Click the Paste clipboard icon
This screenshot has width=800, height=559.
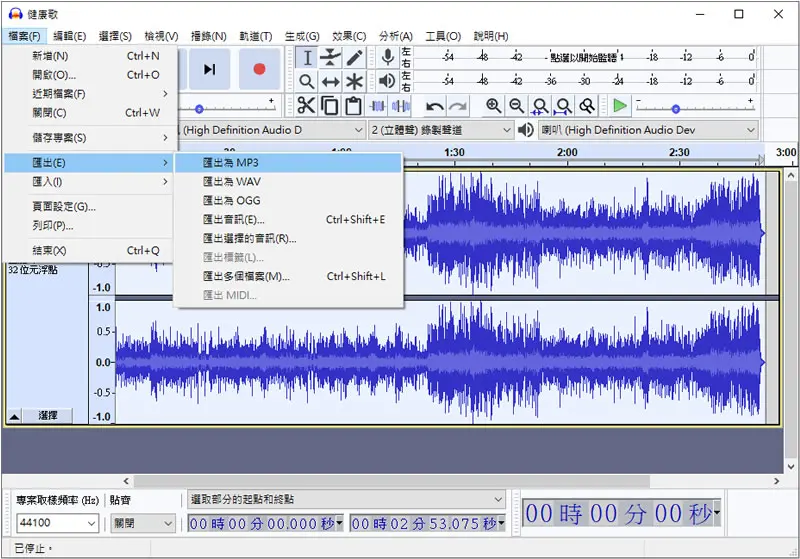pyautogui.click(x=353, y=106)
